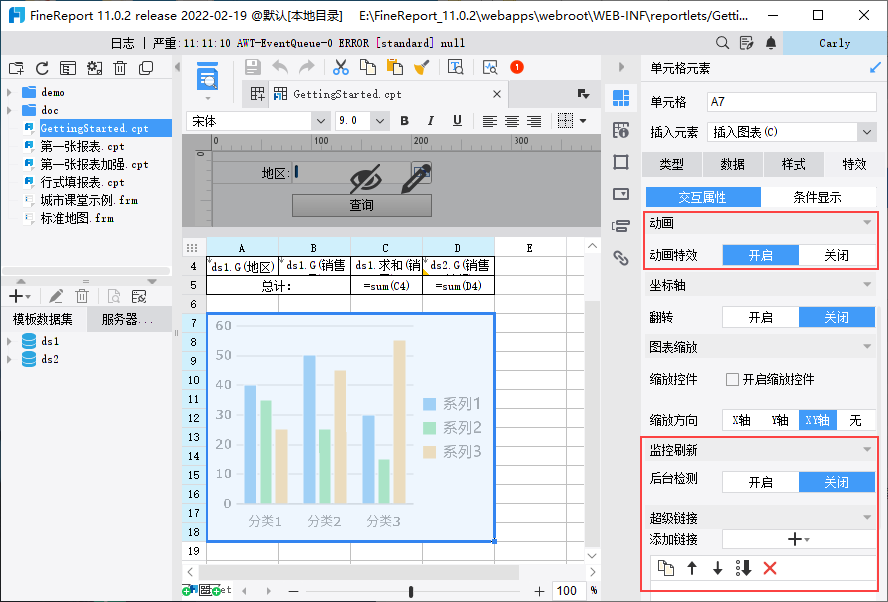Click the align right icon

click(533, 121)
